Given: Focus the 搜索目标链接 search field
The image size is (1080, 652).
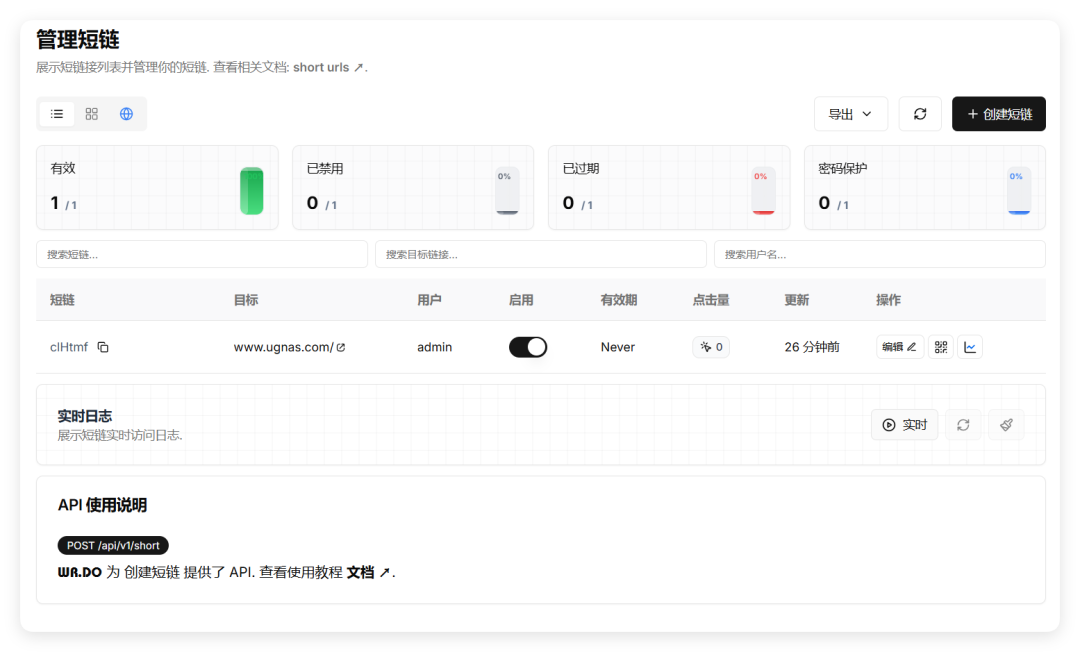Looking at the screenshot, I should pos(541,254).
